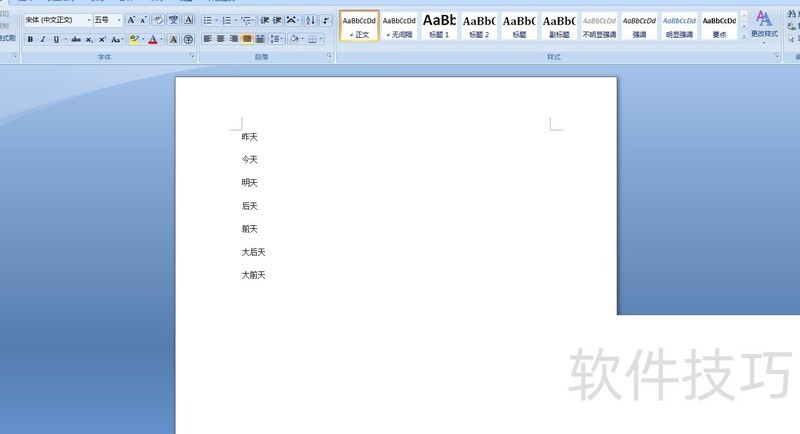Click the text 明天

[249, 183]
